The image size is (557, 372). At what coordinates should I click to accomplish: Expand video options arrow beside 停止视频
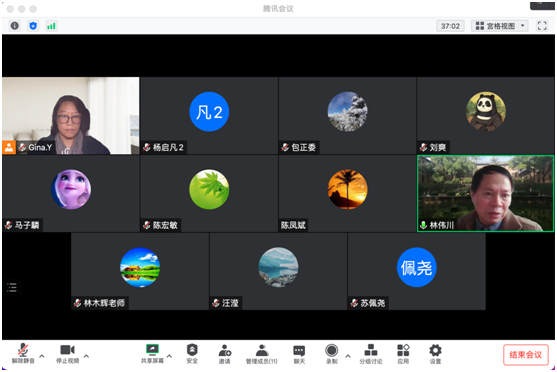point(86,356)
